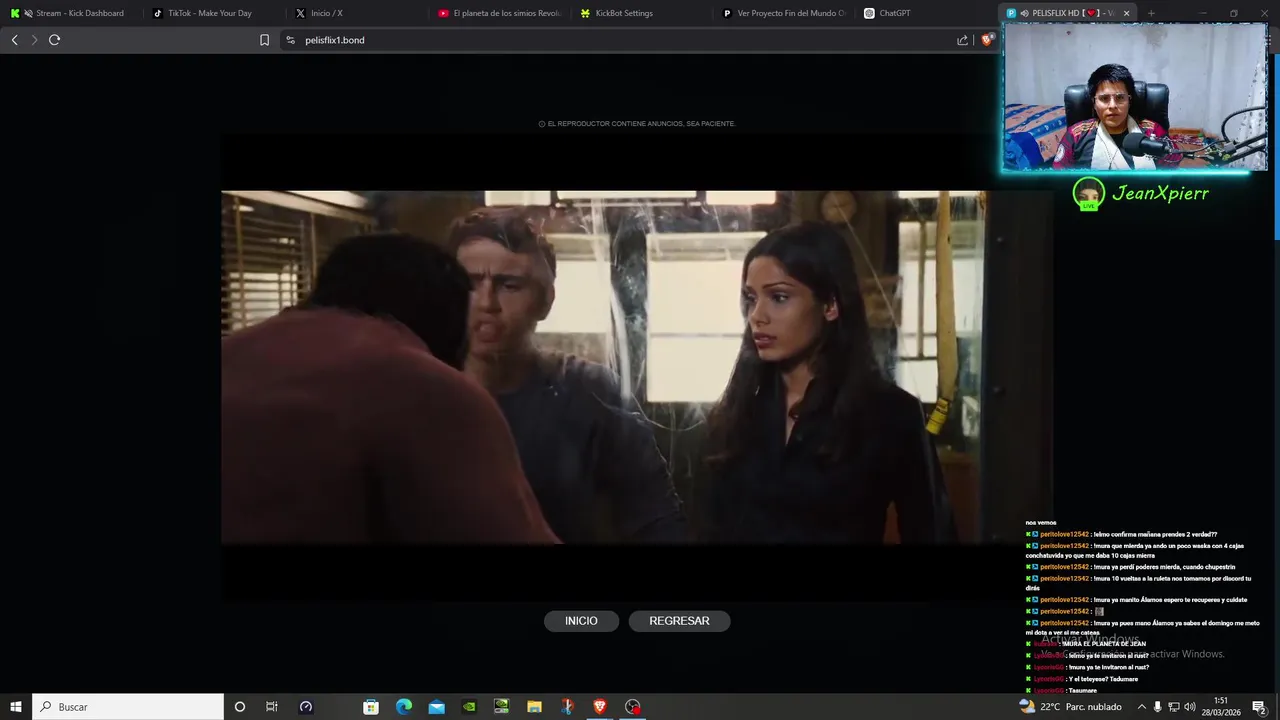The image size is (1280, 720).
Task: Open the Mail app on the taskbar
Action: pyautogui.click(x=436, y=706)
